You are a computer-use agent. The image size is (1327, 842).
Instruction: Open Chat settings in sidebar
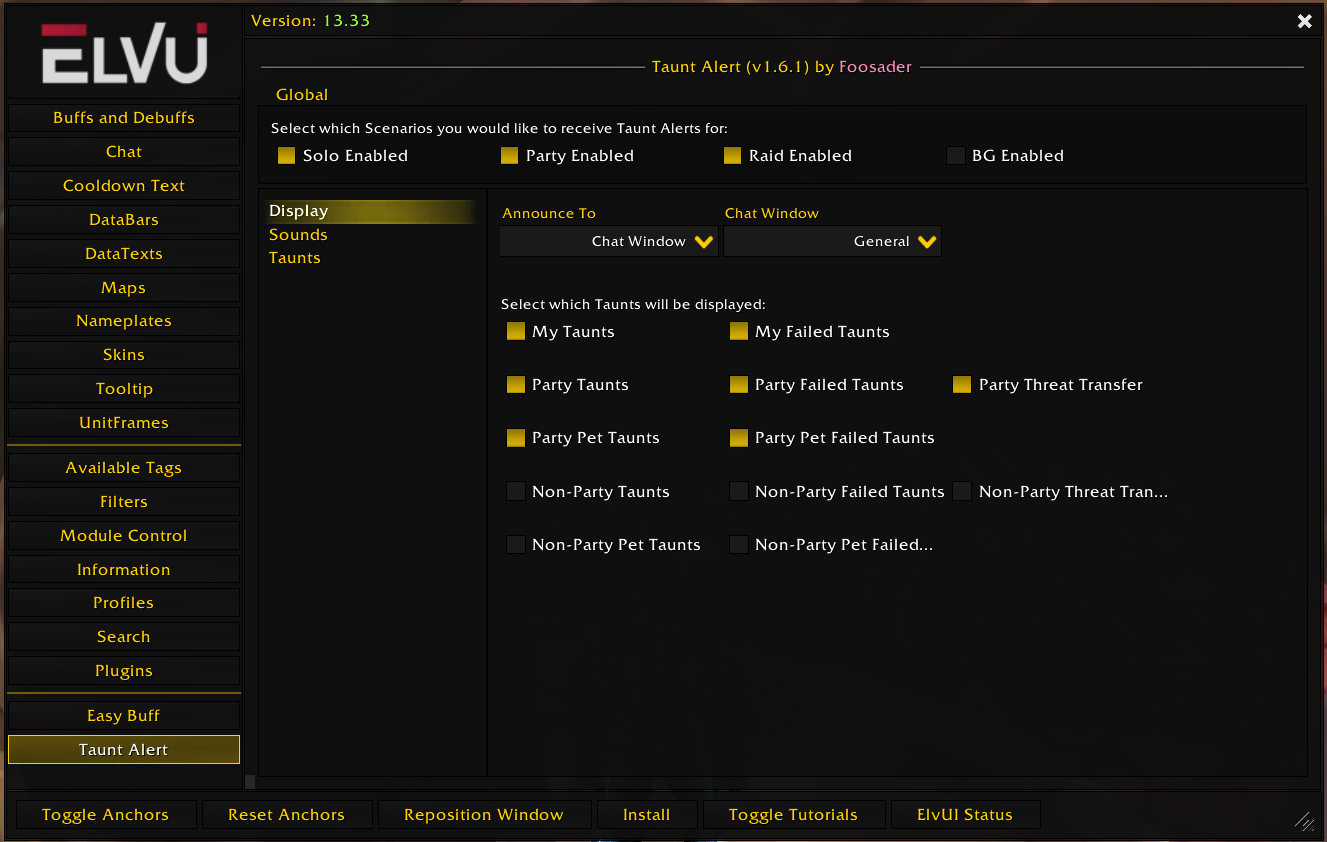124,152
